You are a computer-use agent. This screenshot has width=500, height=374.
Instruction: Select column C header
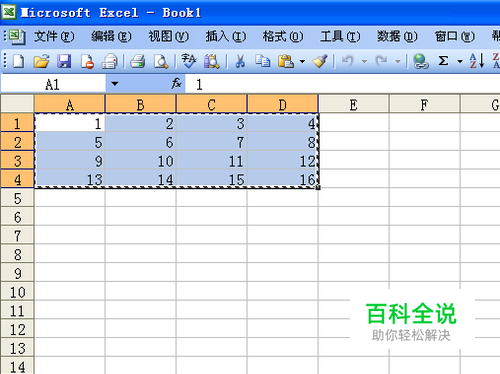tap(211, 104)
